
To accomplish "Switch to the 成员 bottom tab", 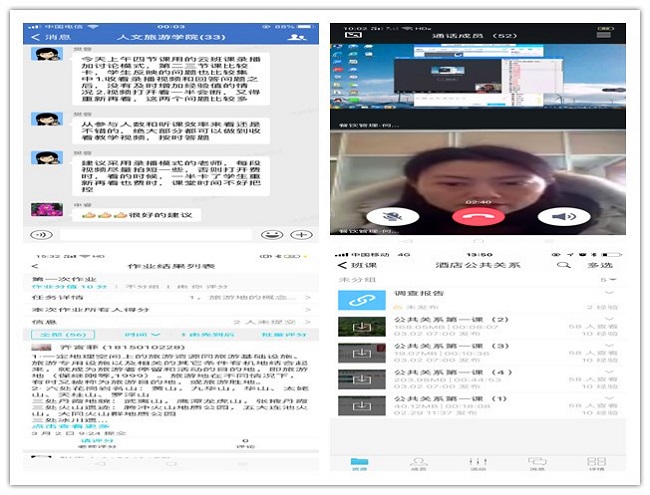I will (x=419, y=464).
